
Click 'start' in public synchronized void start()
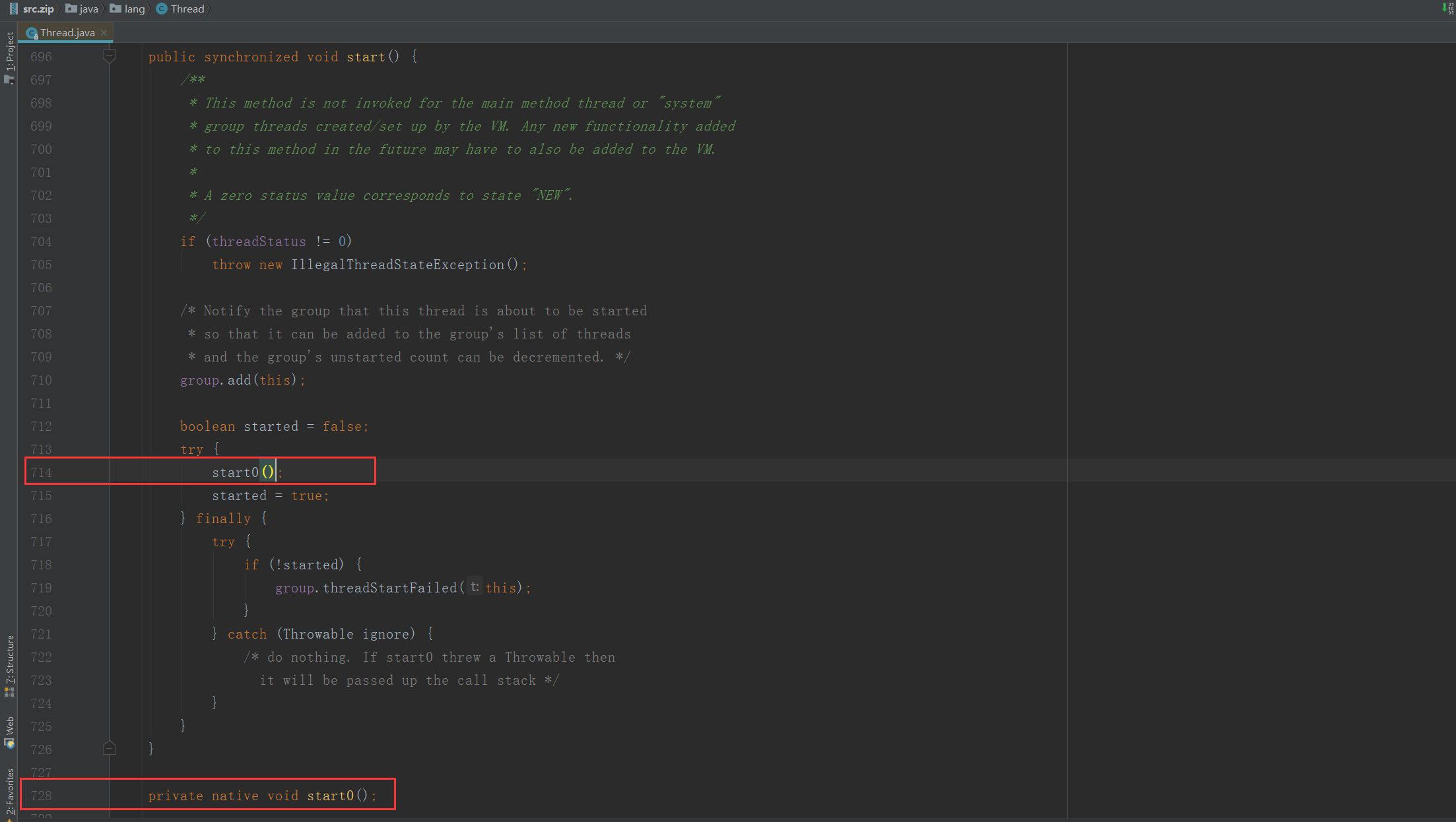pos(366,57)
